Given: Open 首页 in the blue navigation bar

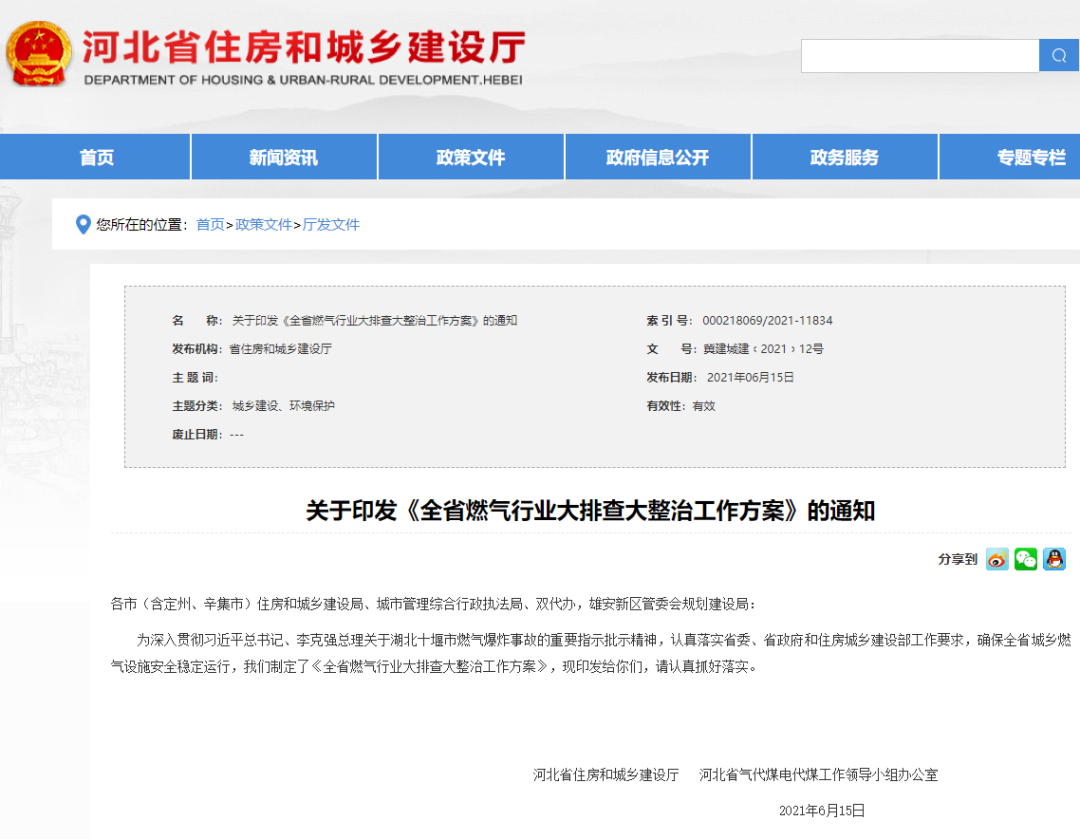Looking at the screenshot, I should 97,157.
